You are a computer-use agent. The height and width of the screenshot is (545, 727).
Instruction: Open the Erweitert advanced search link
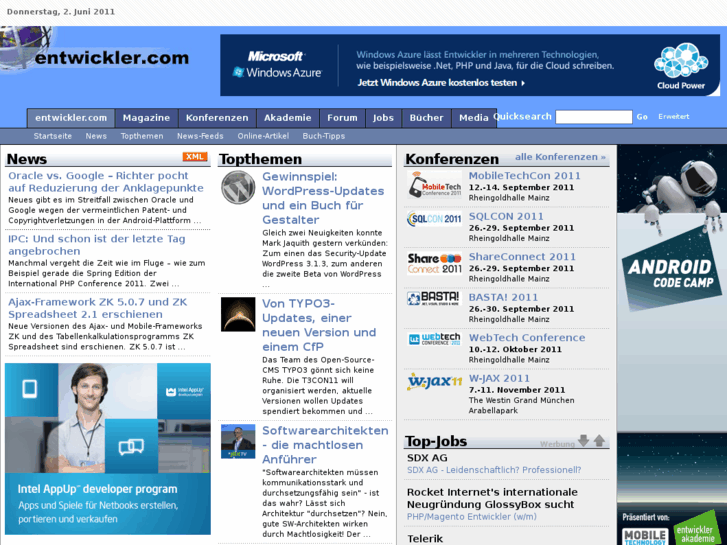673,116
